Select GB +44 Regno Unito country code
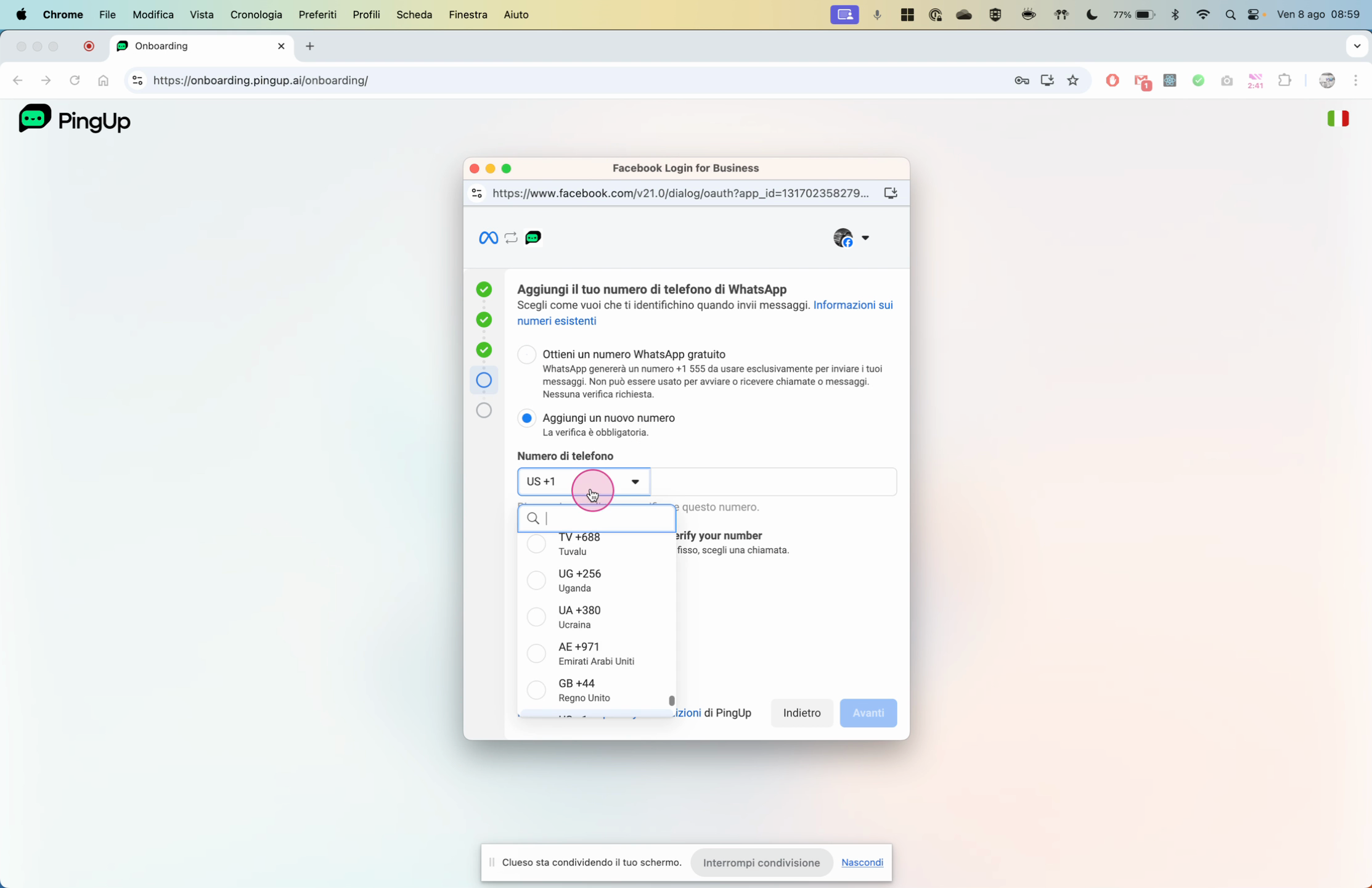 596,689
